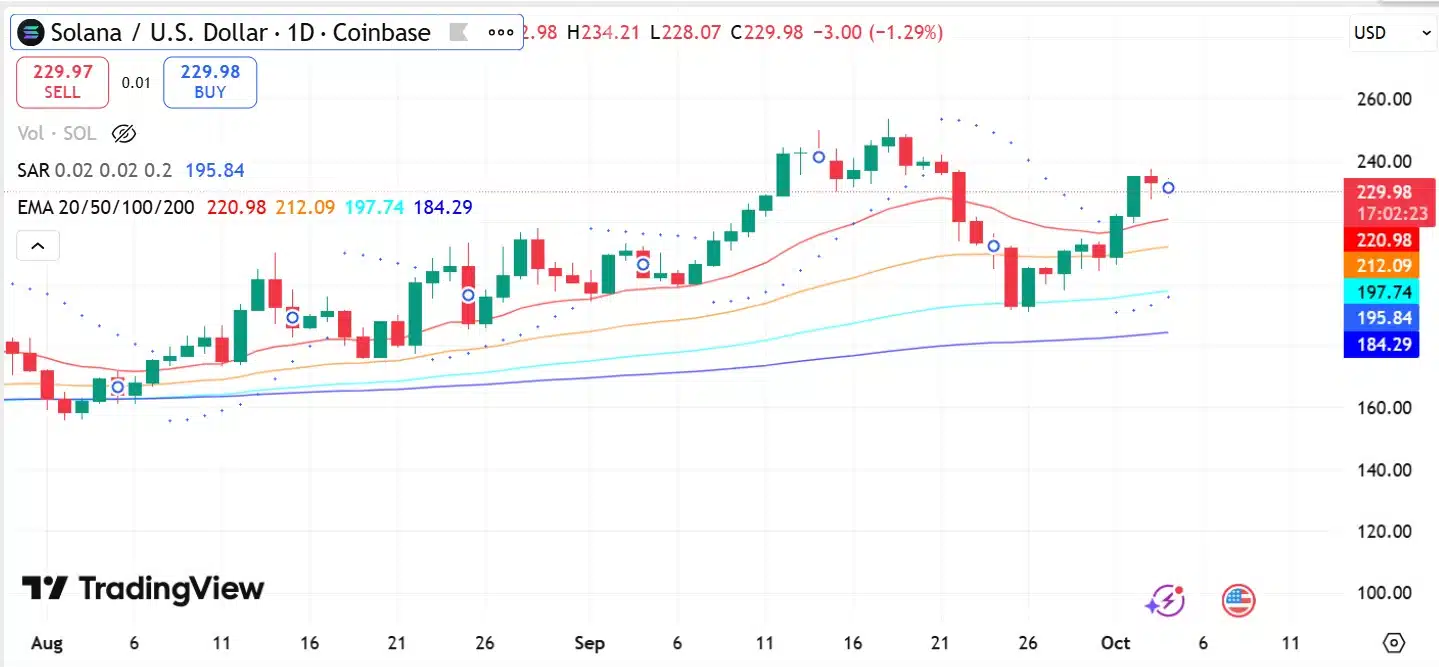Image resolution: width=1439 pixels, height=667 pixels.
Task: Click the orange 212.09 EMA price label
Action: 1385,266
